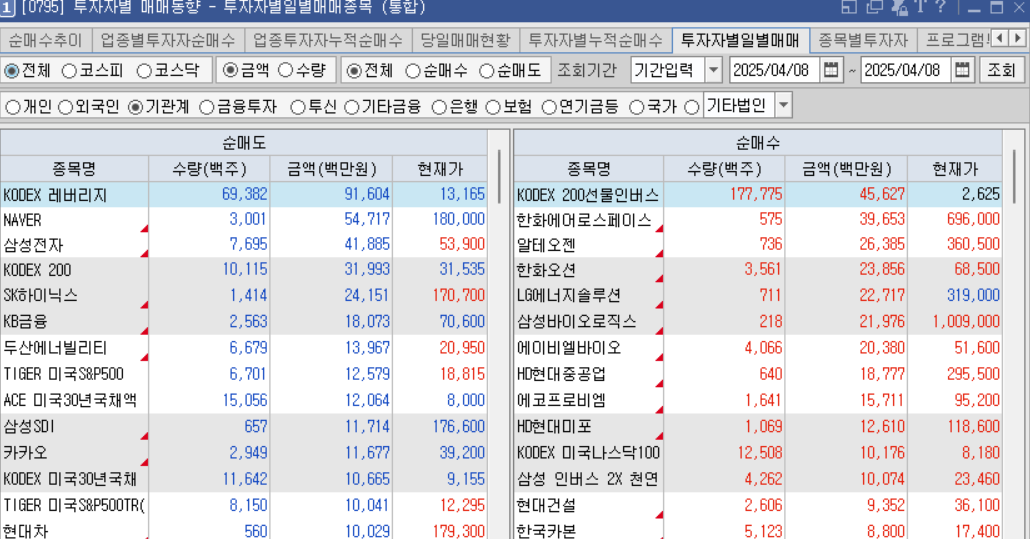Click the duplicate window icon in title bar
The height and width of the screenshot is (539, 1030).
click(x=874, y=7)
